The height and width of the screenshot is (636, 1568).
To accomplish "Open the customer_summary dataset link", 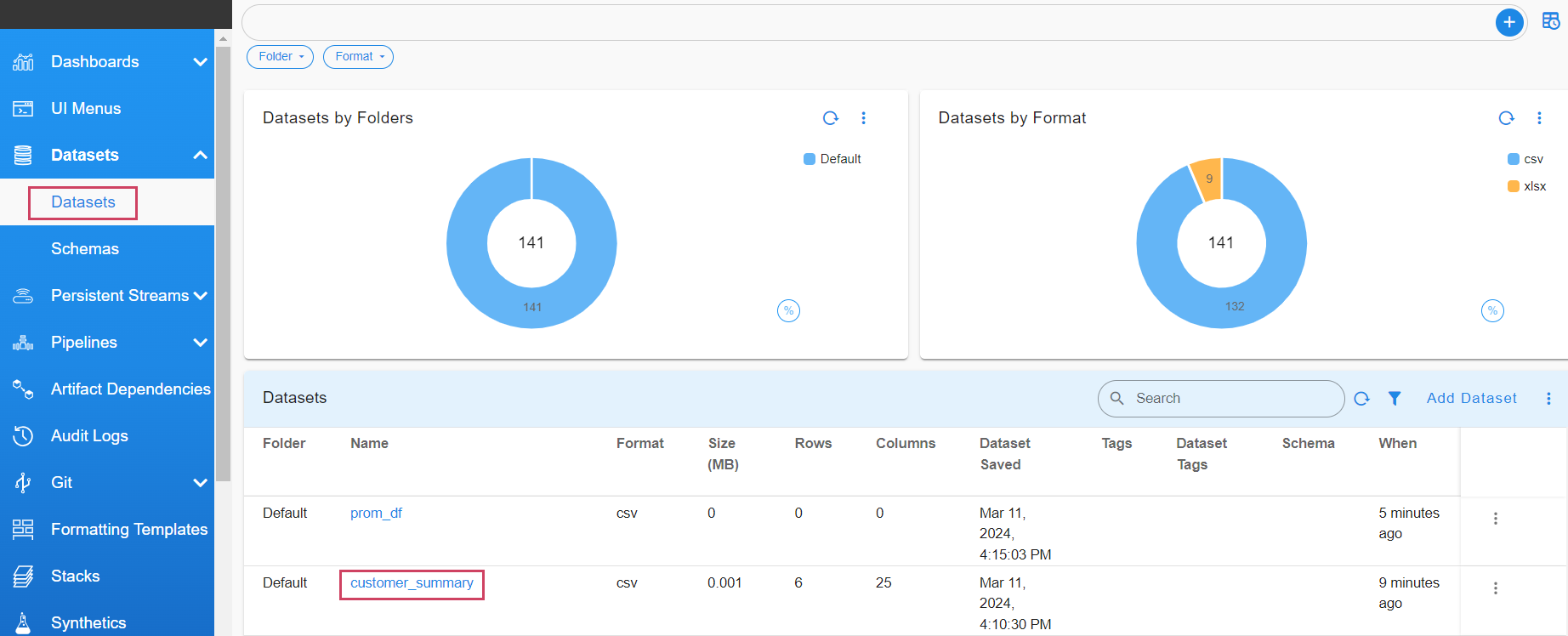I will [412, 583].
